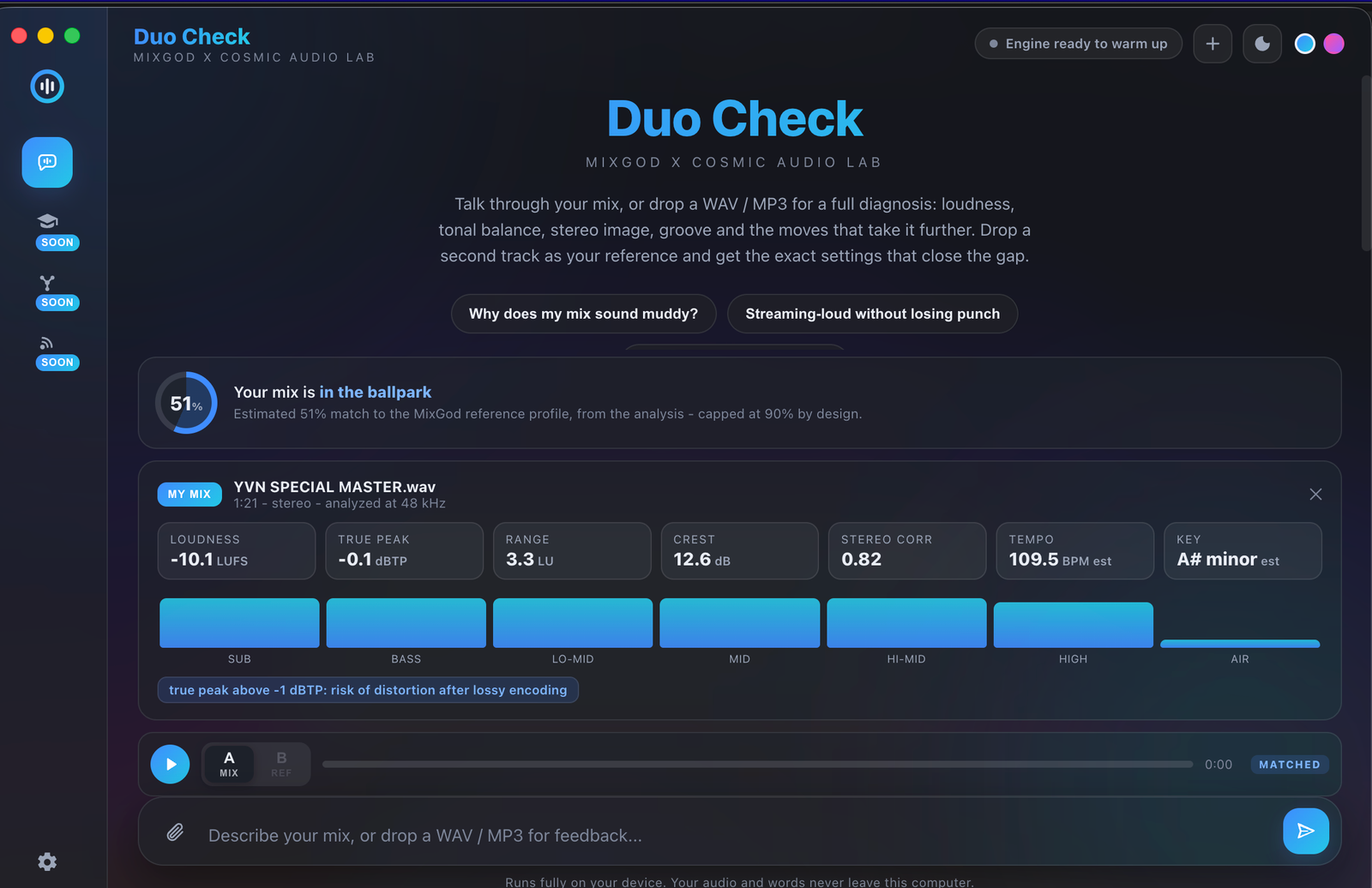1372x888 pixels.
Task: Click the Duo Check title in header
Action: click(192, 37)
